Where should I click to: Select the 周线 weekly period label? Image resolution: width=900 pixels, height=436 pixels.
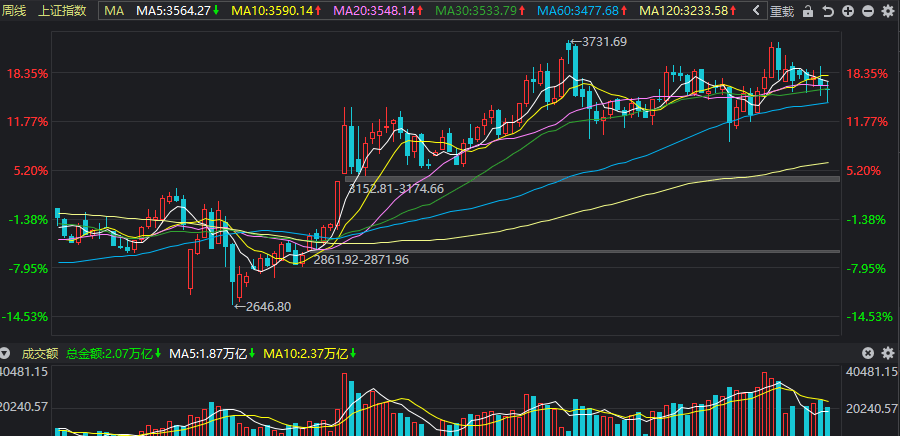click(13, 10)
